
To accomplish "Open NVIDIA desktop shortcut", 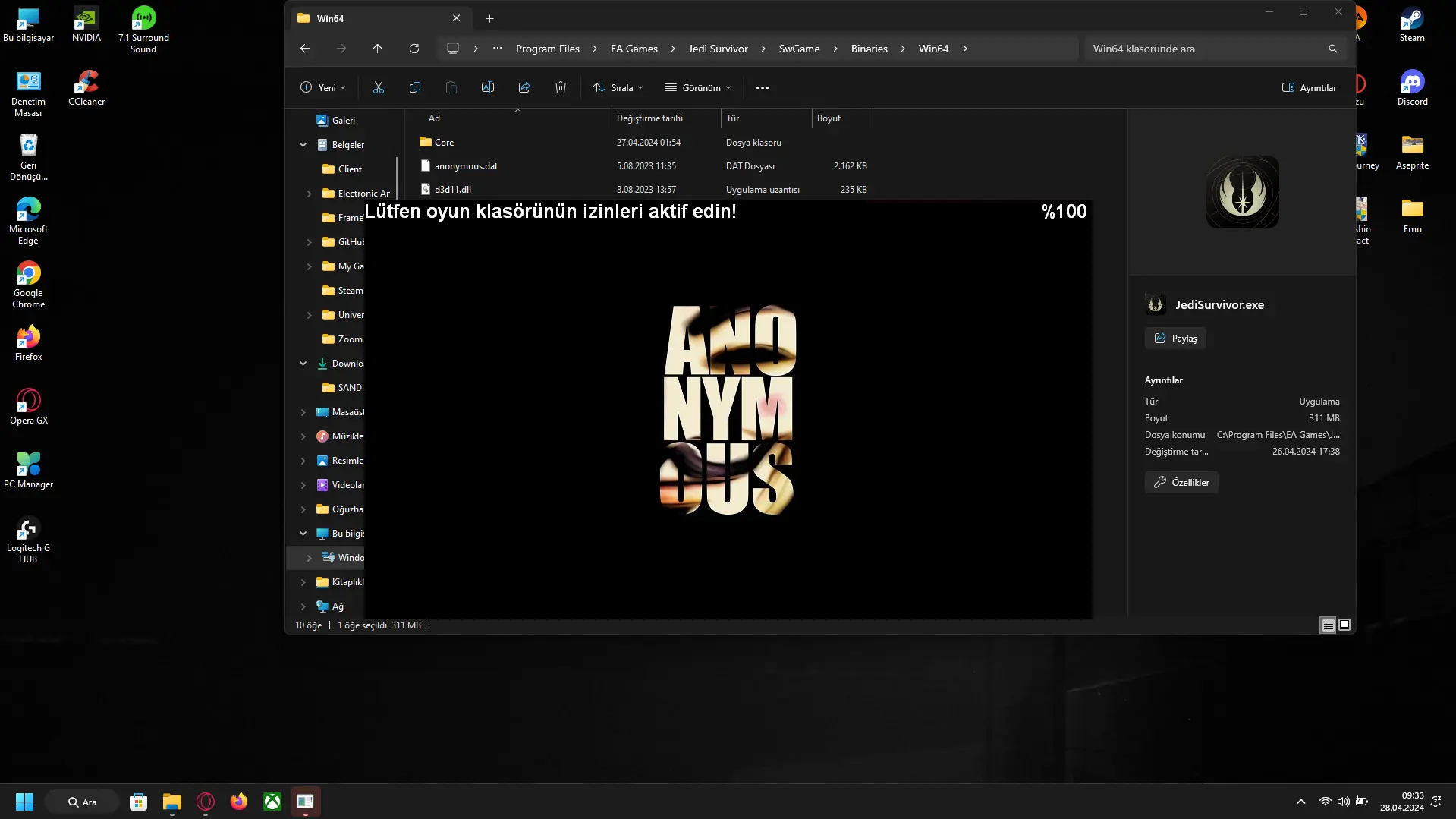I will [x=86, y=24].
